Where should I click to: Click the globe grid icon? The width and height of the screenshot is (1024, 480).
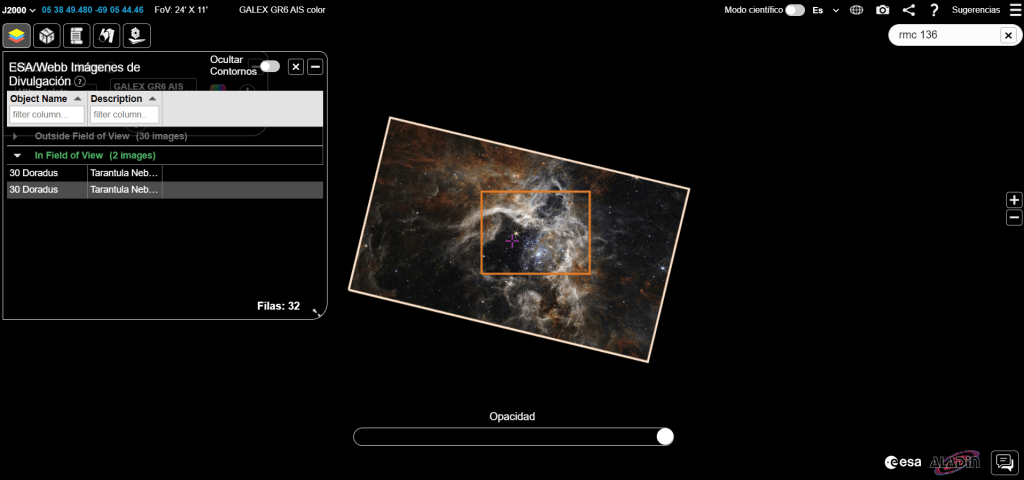[857, 10]
